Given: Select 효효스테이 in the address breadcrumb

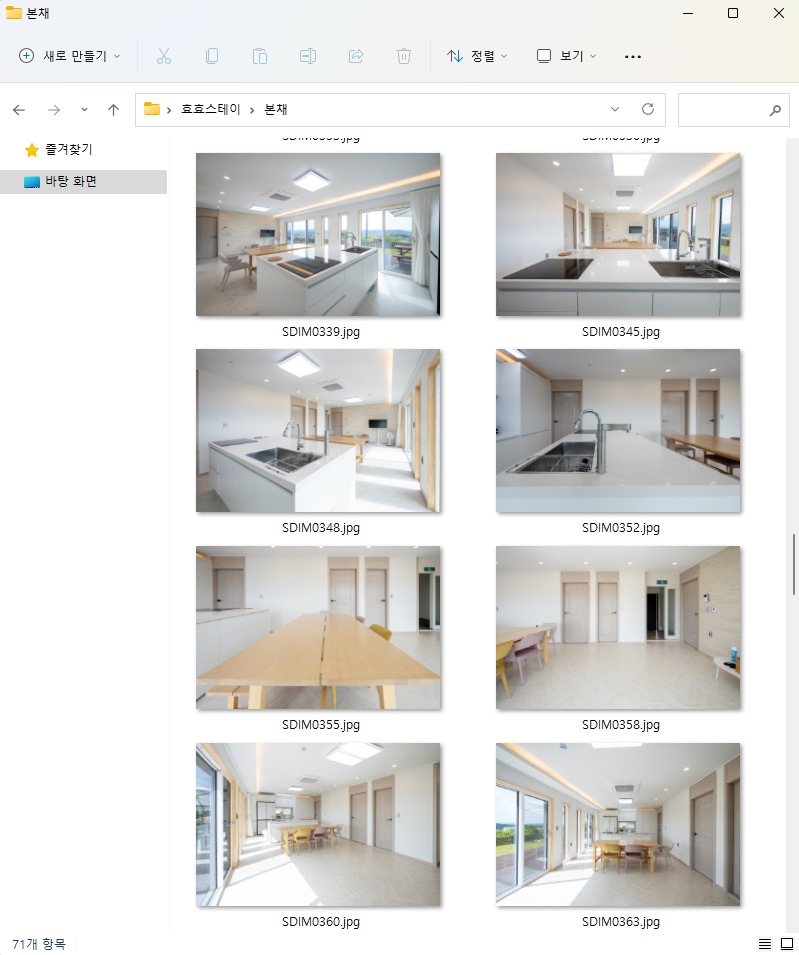Looking at the screenshot, I should pyautogui.click(x=211, y=109).
